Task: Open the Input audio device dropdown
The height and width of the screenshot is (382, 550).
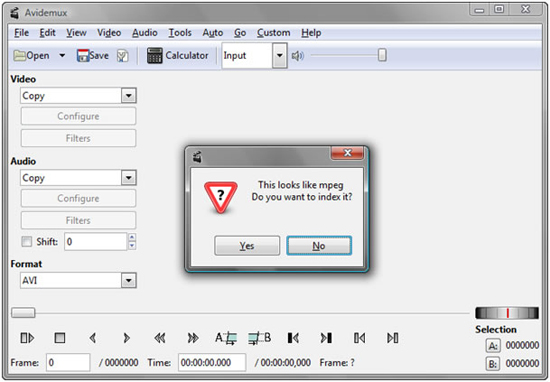Action: [x=280, y=55]
